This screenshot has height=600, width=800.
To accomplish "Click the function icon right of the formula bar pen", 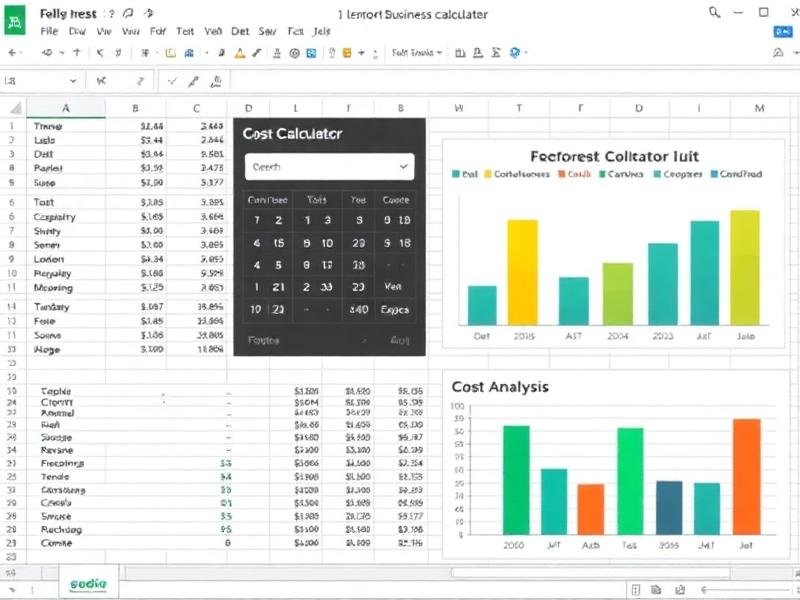I will pyautogui.click(x=216, y=81).
